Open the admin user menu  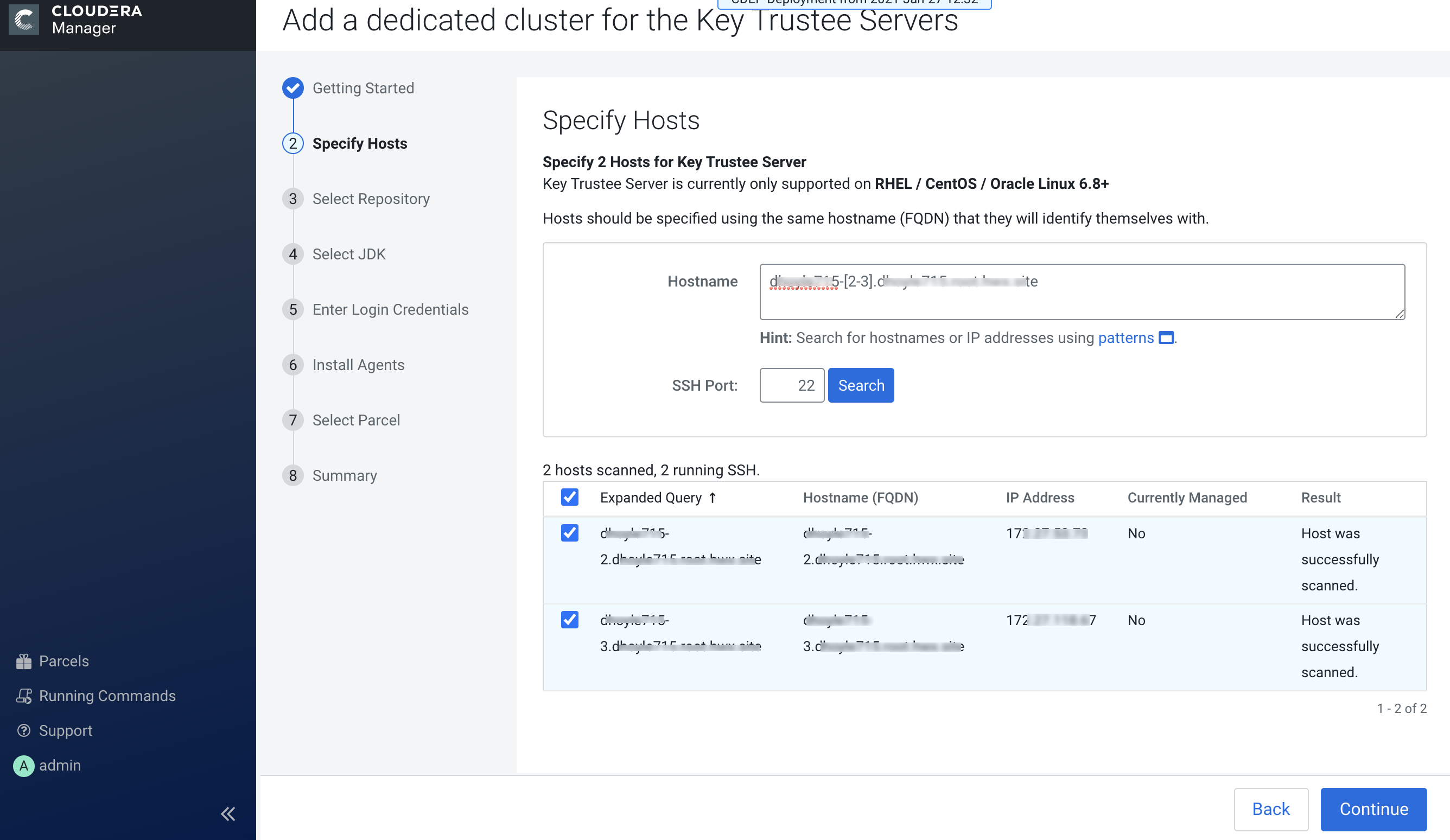click(47, 765)
